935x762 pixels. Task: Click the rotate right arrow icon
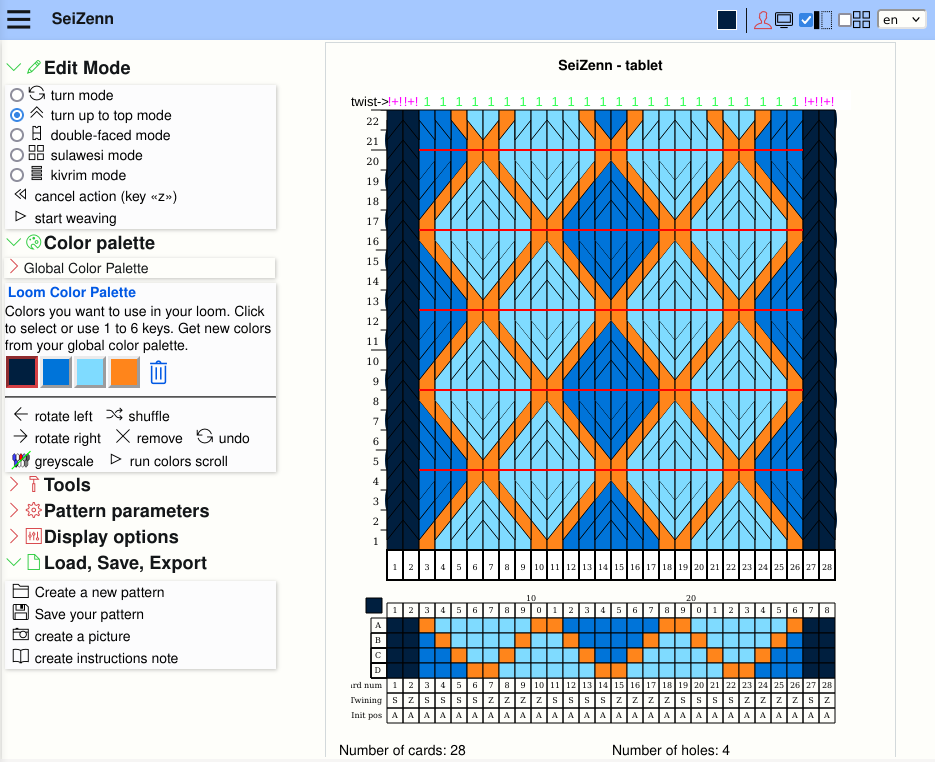[18, 437]
